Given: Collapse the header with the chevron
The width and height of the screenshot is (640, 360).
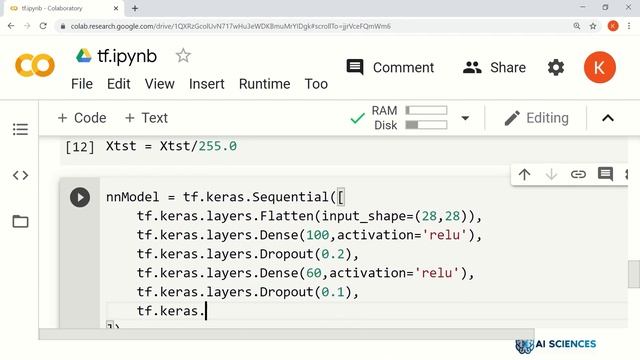Looking at the screenshot, I should click(x=608, y=118).
